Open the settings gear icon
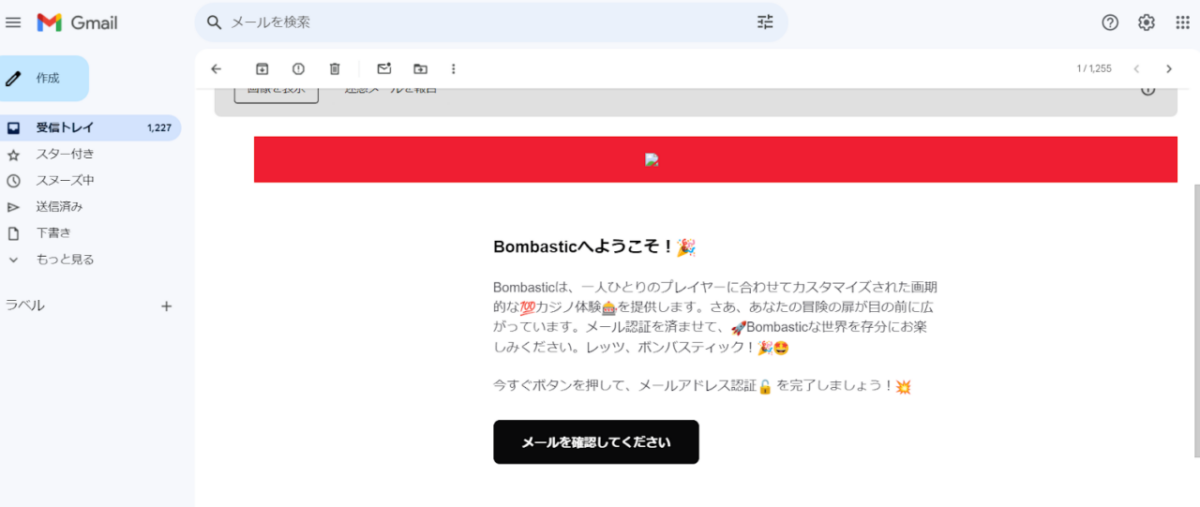This screenshot has height=507, width=1200. (1146, 22)
